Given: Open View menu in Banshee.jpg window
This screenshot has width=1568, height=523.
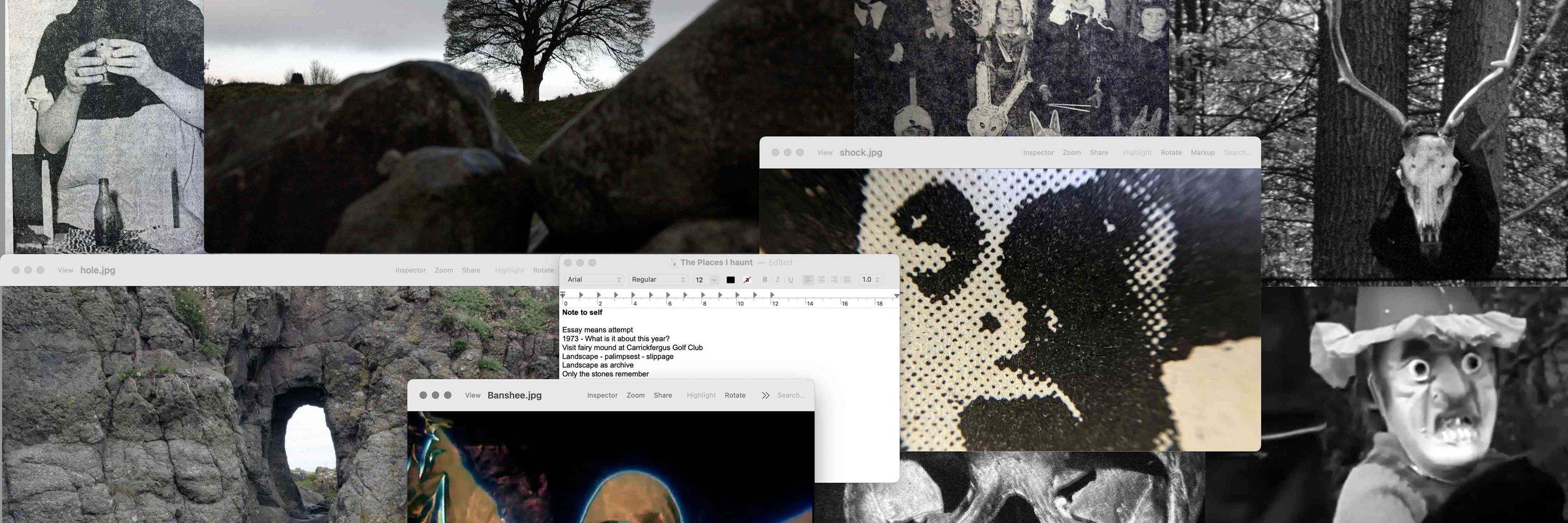Looking at the screenshot, I should click(473, 395).
